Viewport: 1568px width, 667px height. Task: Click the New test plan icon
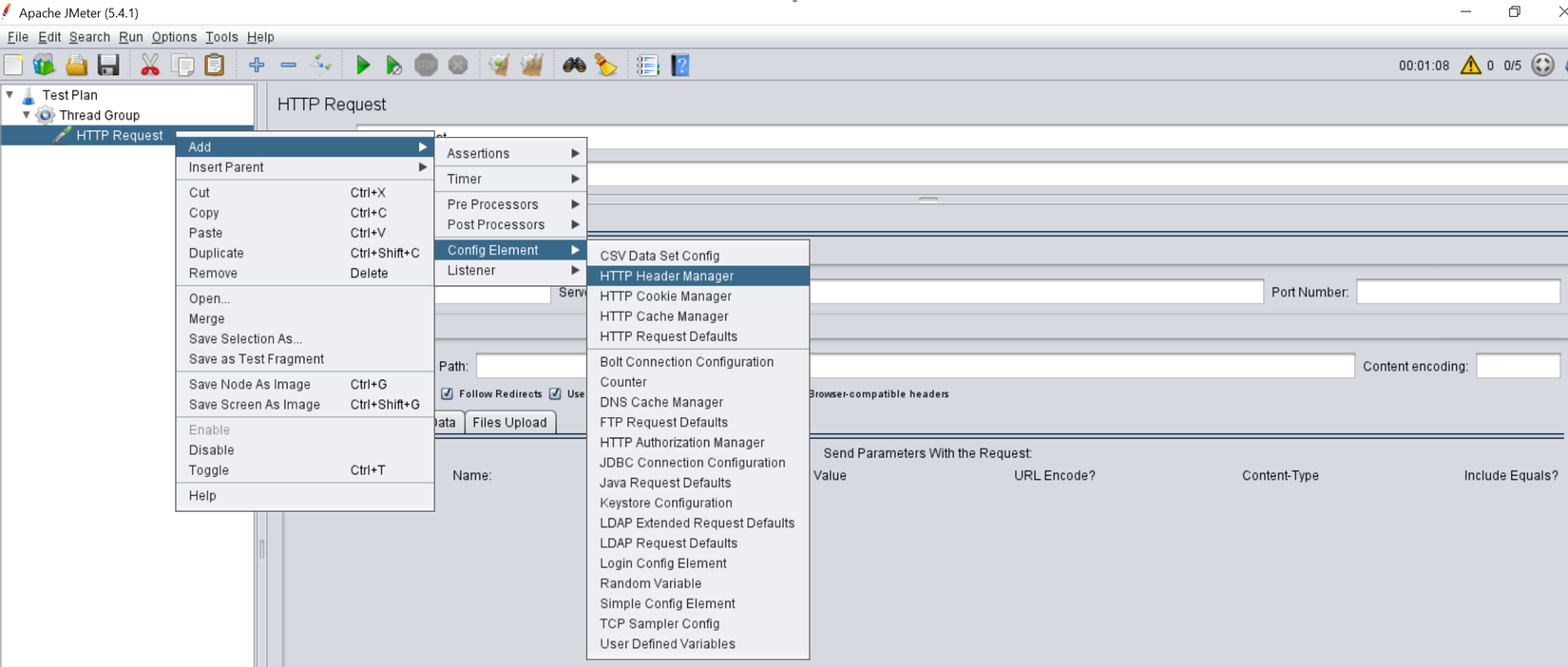point(13,65)
